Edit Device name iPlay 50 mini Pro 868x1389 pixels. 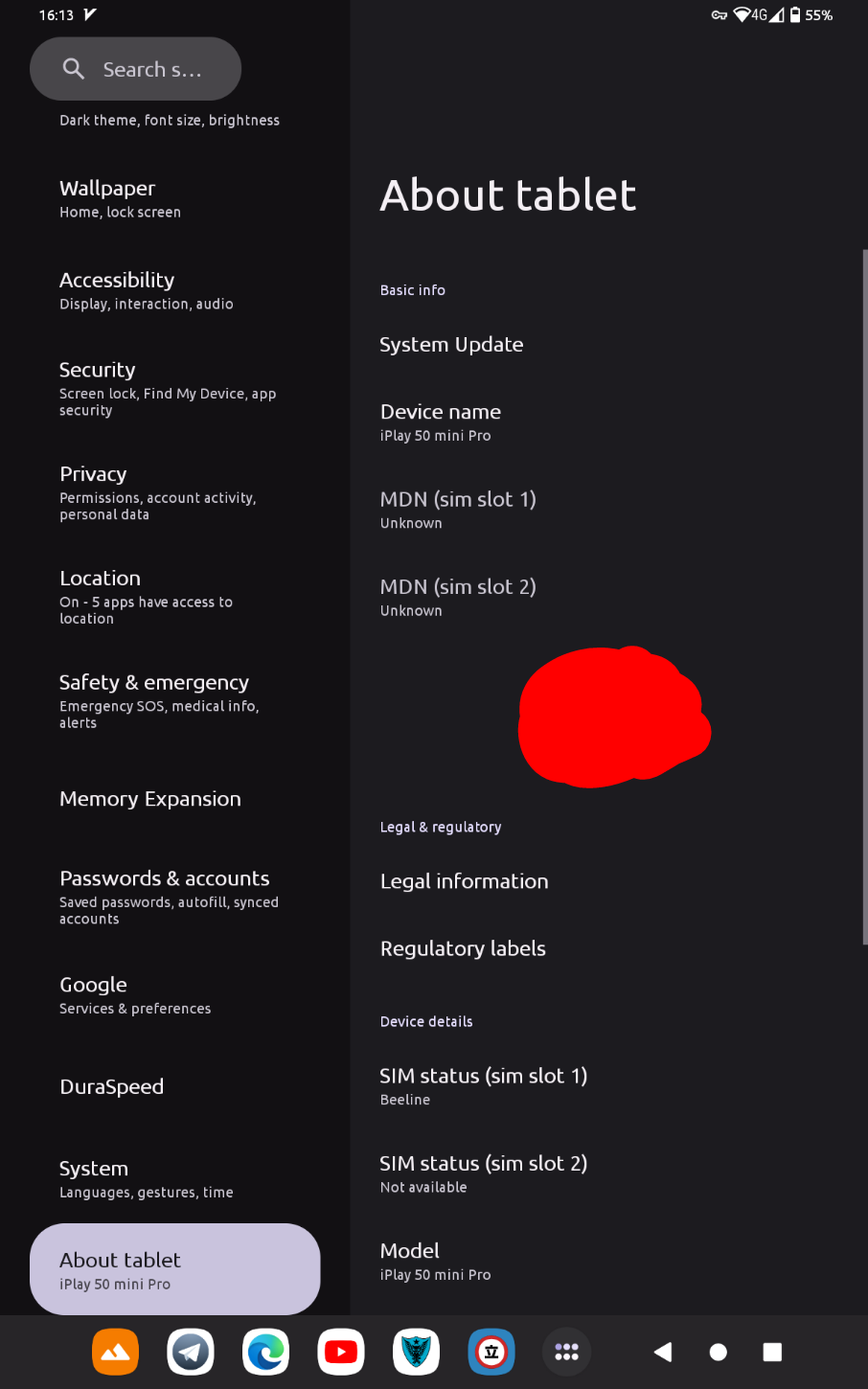coord(608,421)
